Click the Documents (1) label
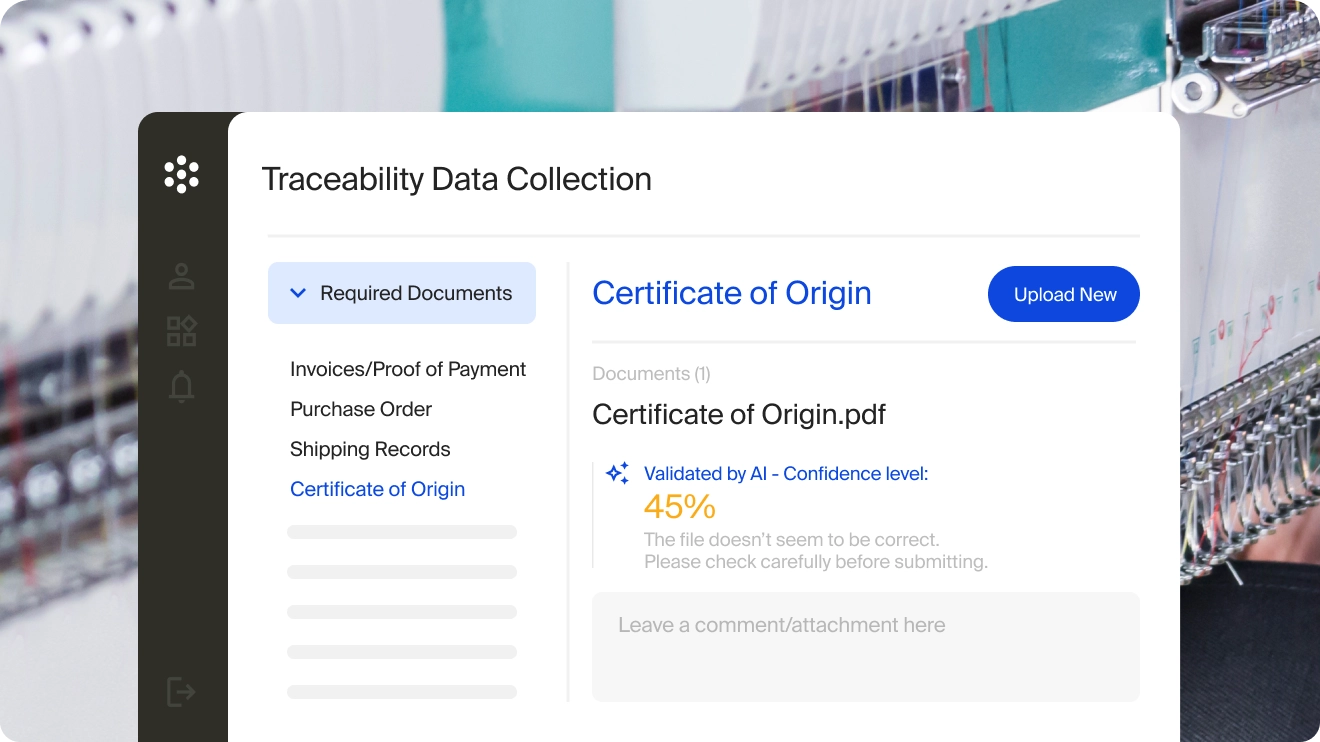The image size is (1320, 742). (651, 374)
